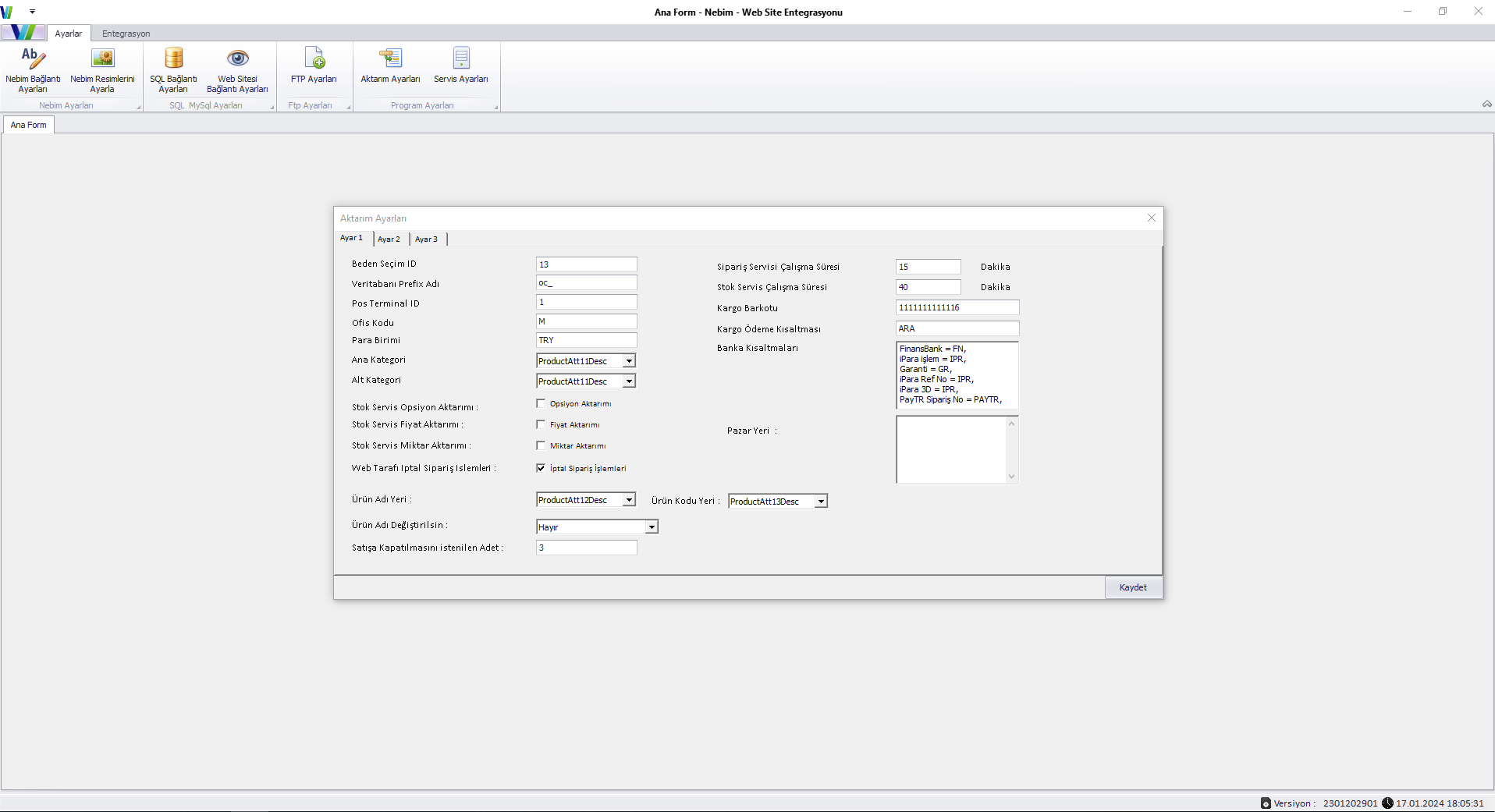This screenshot has width=1495, height=812.
Task: Click the Aktarım Ayarları dialog title
Action: 373,218
